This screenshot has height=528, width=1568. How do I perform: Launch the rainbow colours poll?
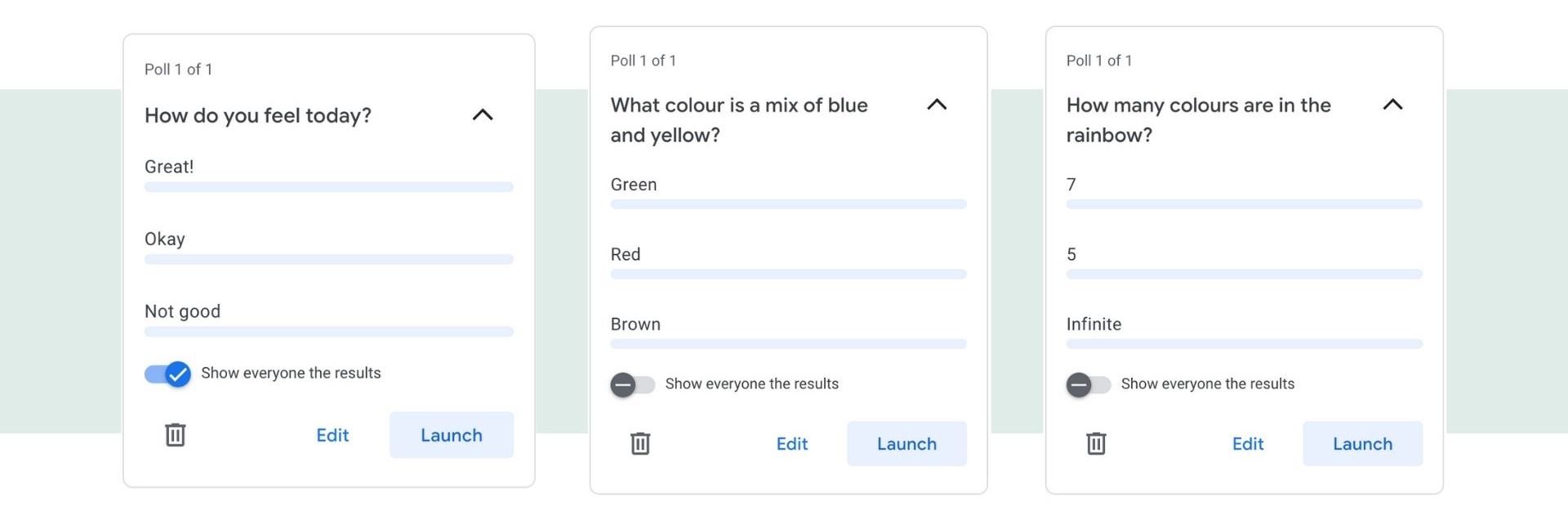tap(1362, 444)
